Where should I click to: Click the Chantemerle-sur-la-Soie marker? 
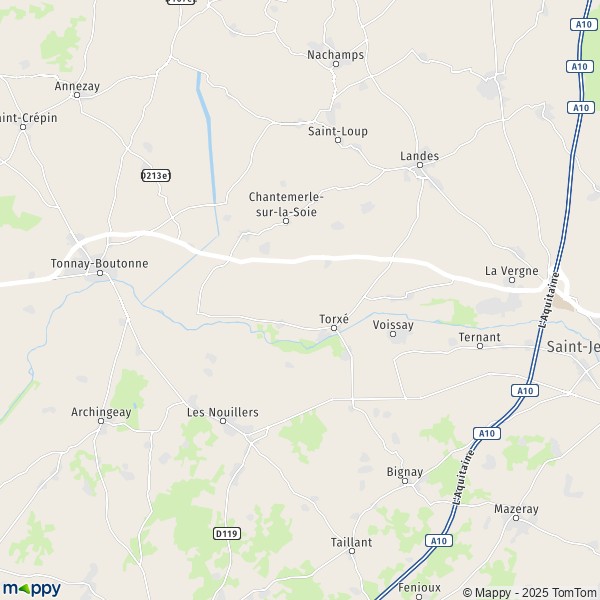pyautogui.click(x=285, y=221)
